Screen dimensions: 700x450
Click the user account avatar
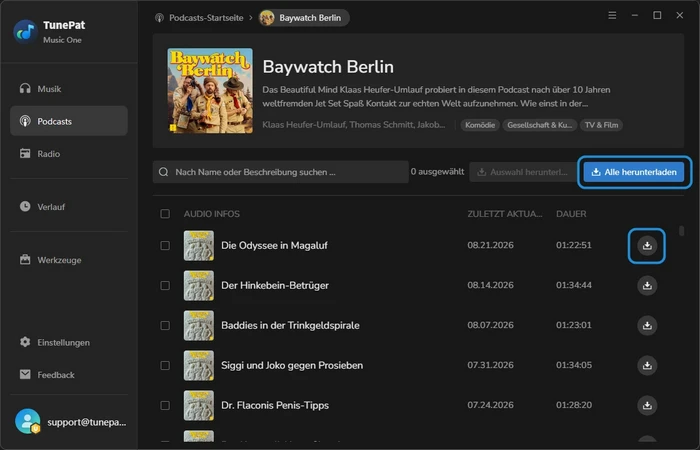[28, 421]
